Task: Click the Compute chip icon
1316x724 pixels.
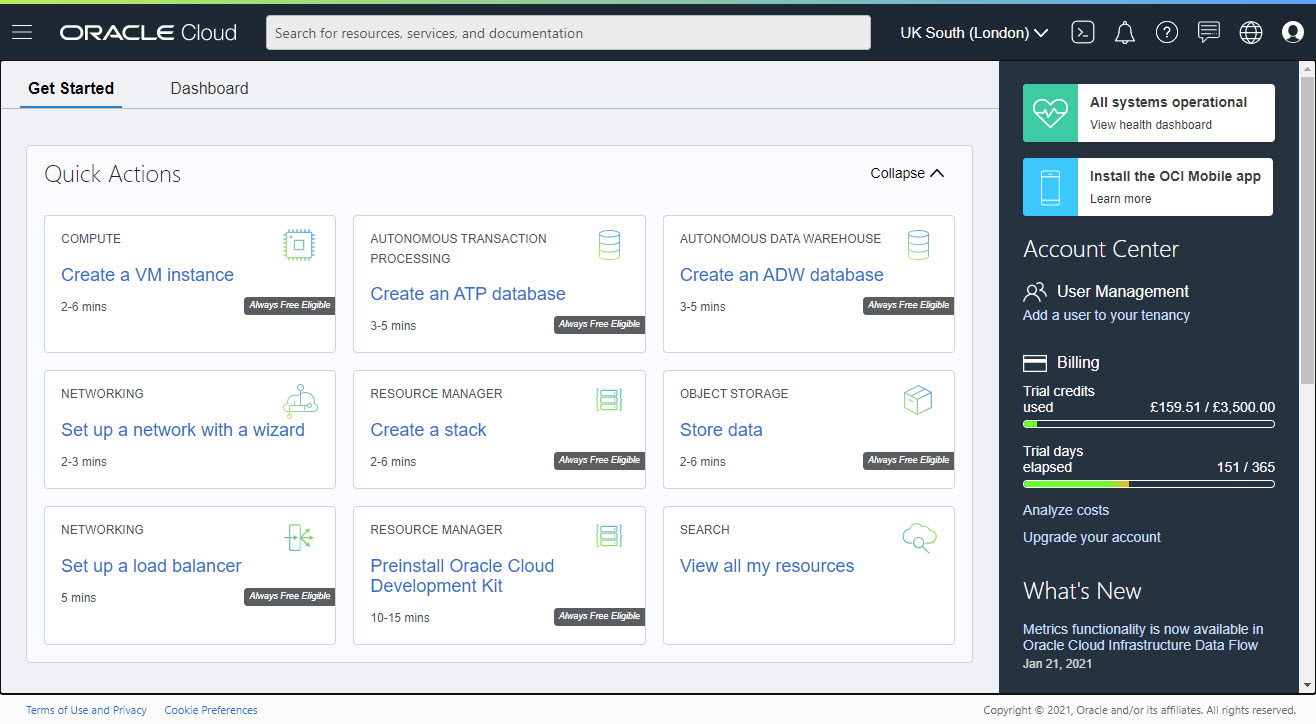Action: (x=299, y=245)
